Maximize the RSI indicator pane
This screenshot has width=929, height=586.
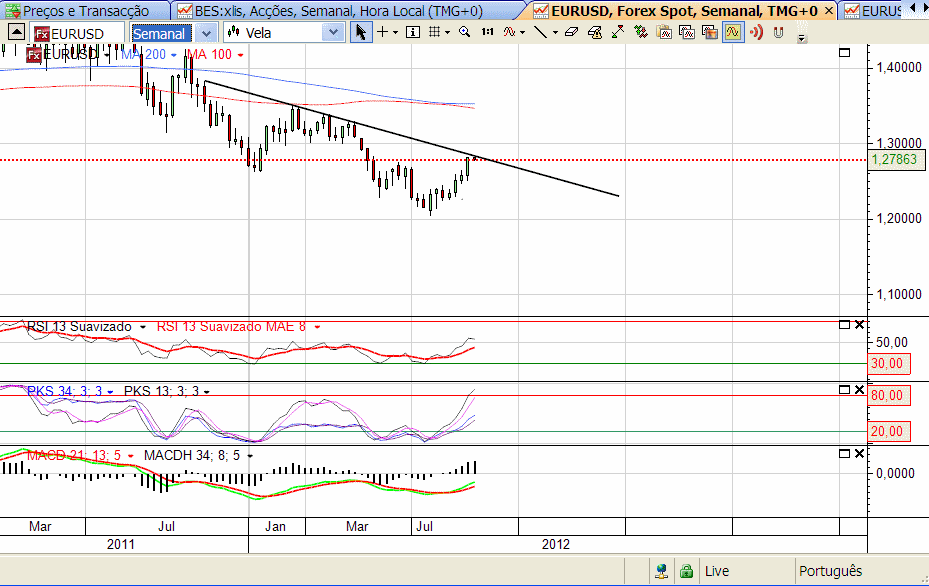click(845, 325)
